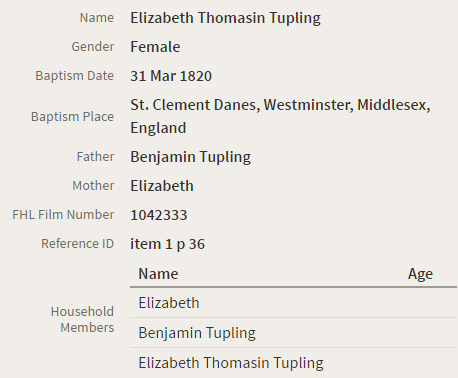Open Elizabeth Thomasin Tupling household entry
This screenshot has width=458, height=378.
pos(231,363)
